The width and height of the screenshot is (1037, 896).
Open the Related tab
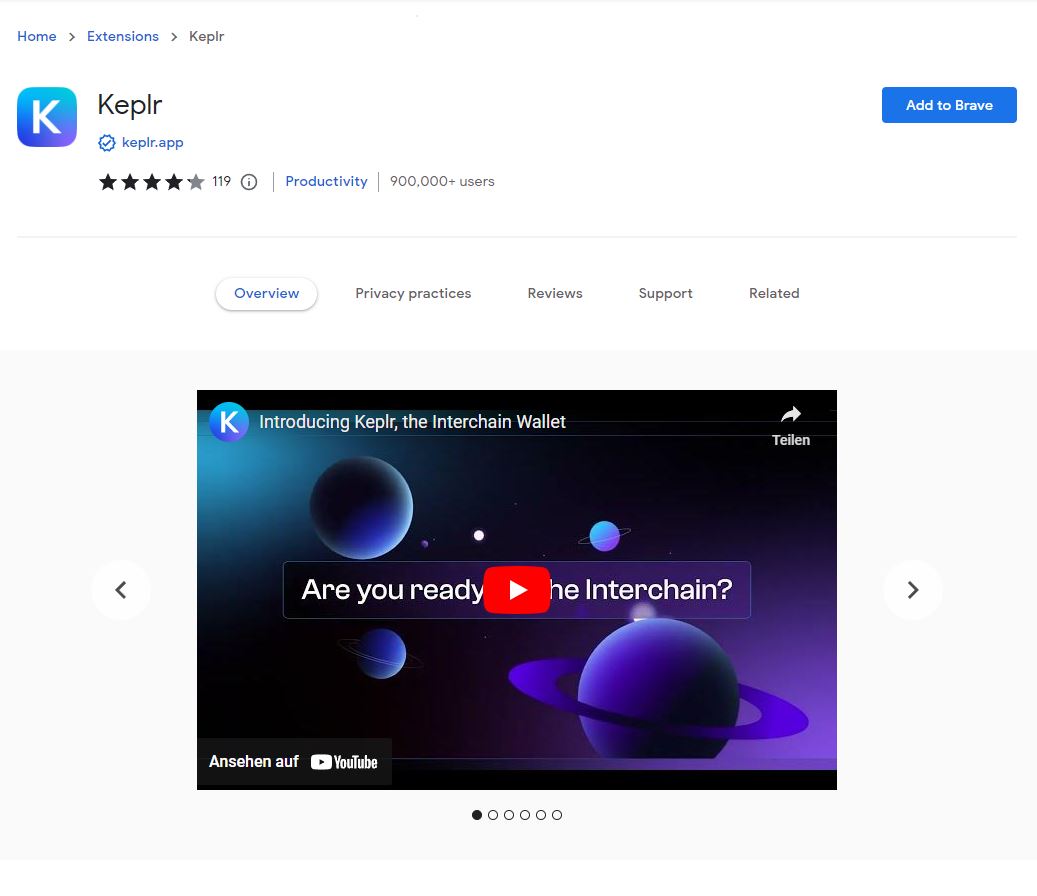click(x=774, y=294)
